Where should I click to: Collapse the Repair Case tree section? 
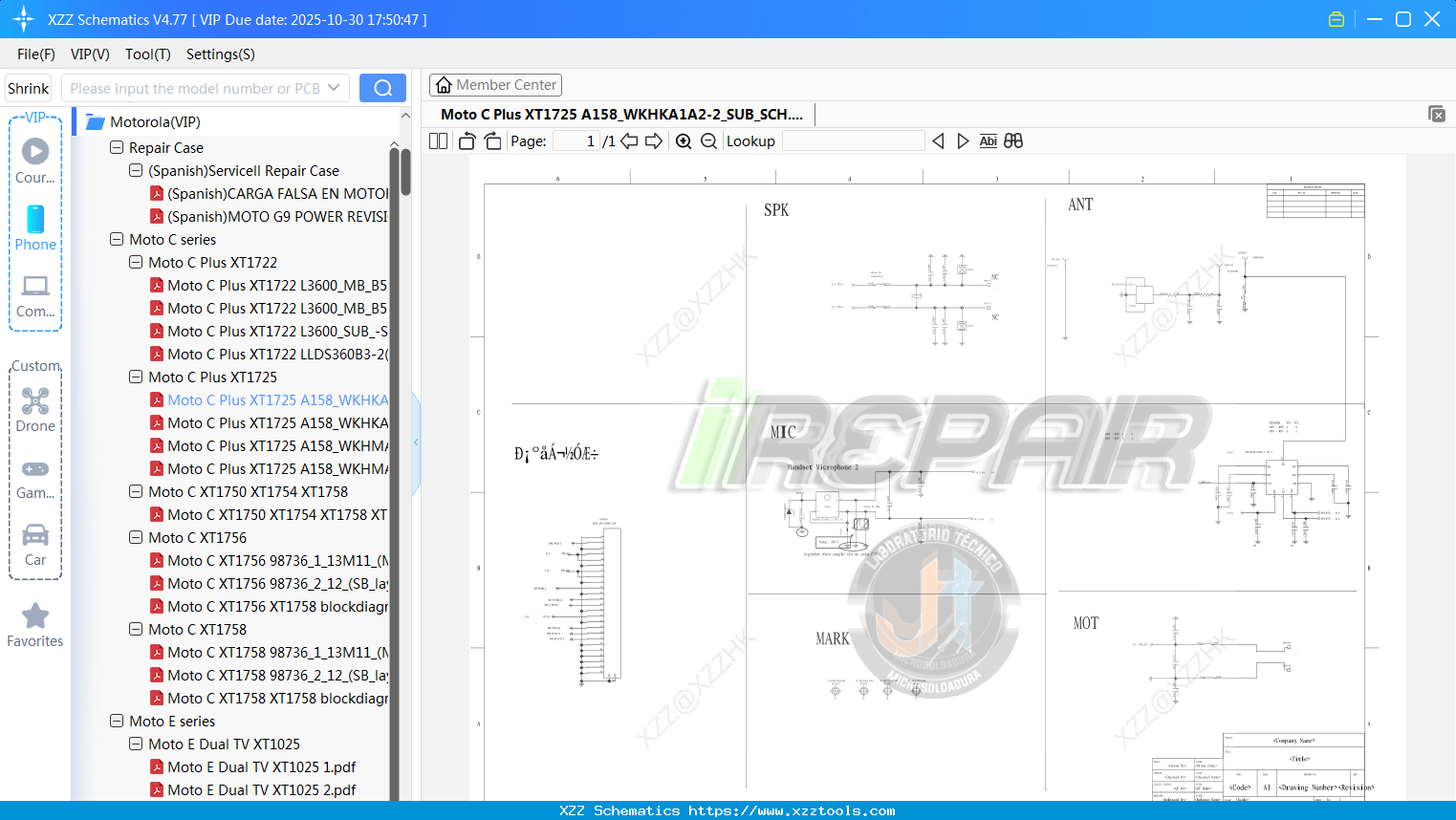[116, 147]
